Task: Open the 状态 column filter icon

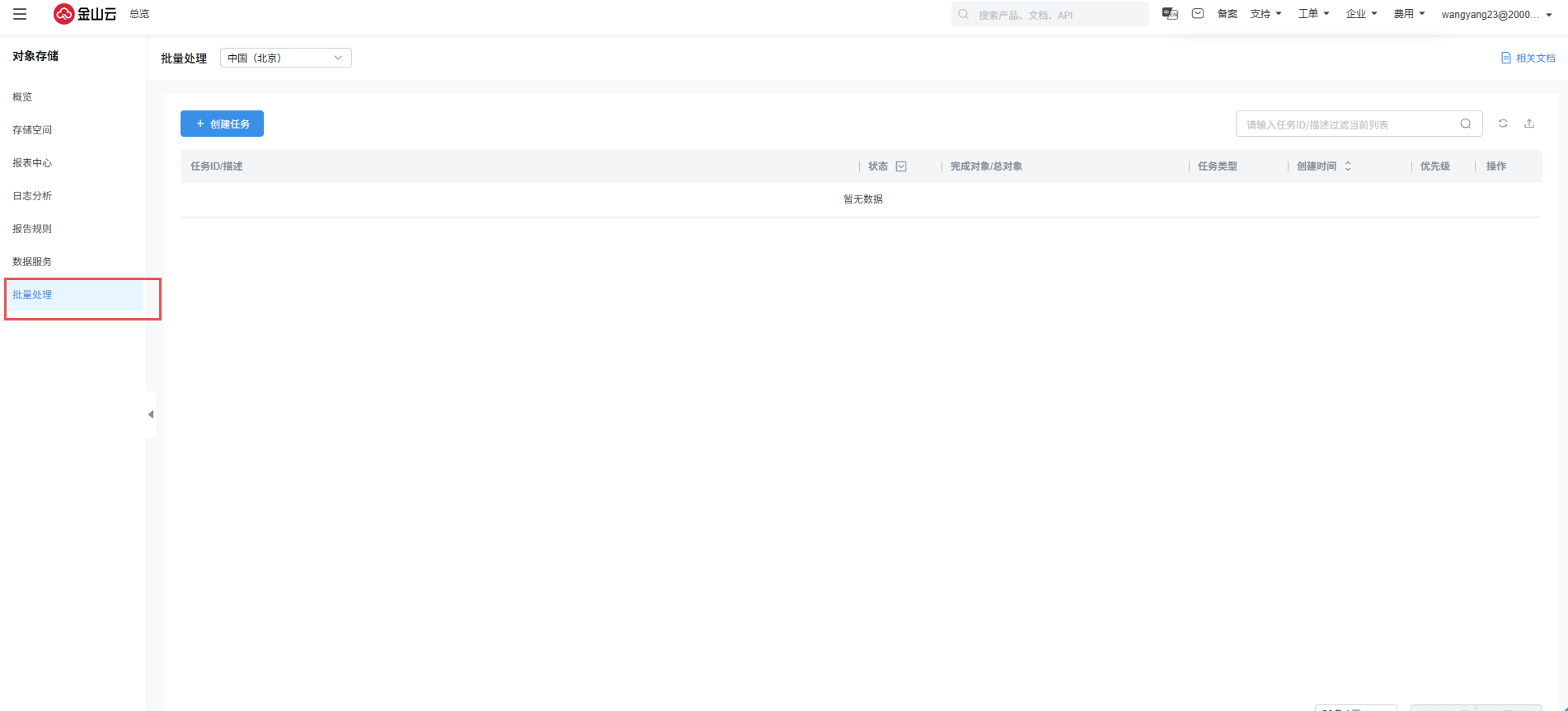Action: pyautogui.click(x=901, y=166)
